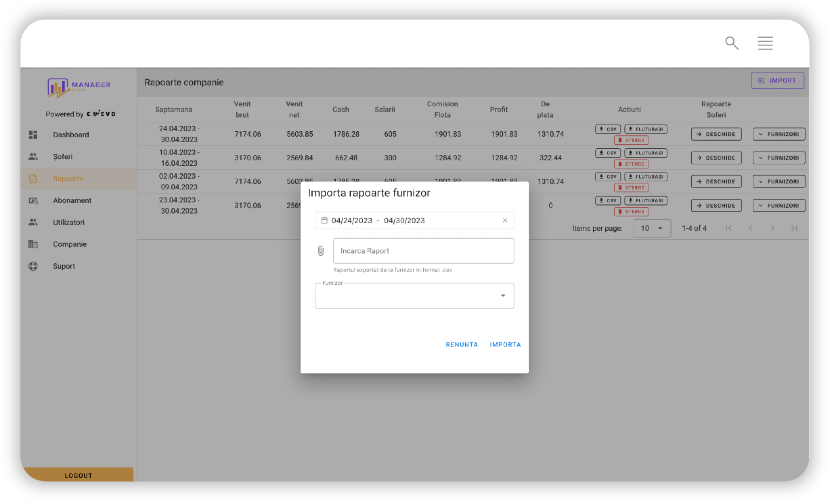
Task: Click the Soferi people icon
Action: 33,156
